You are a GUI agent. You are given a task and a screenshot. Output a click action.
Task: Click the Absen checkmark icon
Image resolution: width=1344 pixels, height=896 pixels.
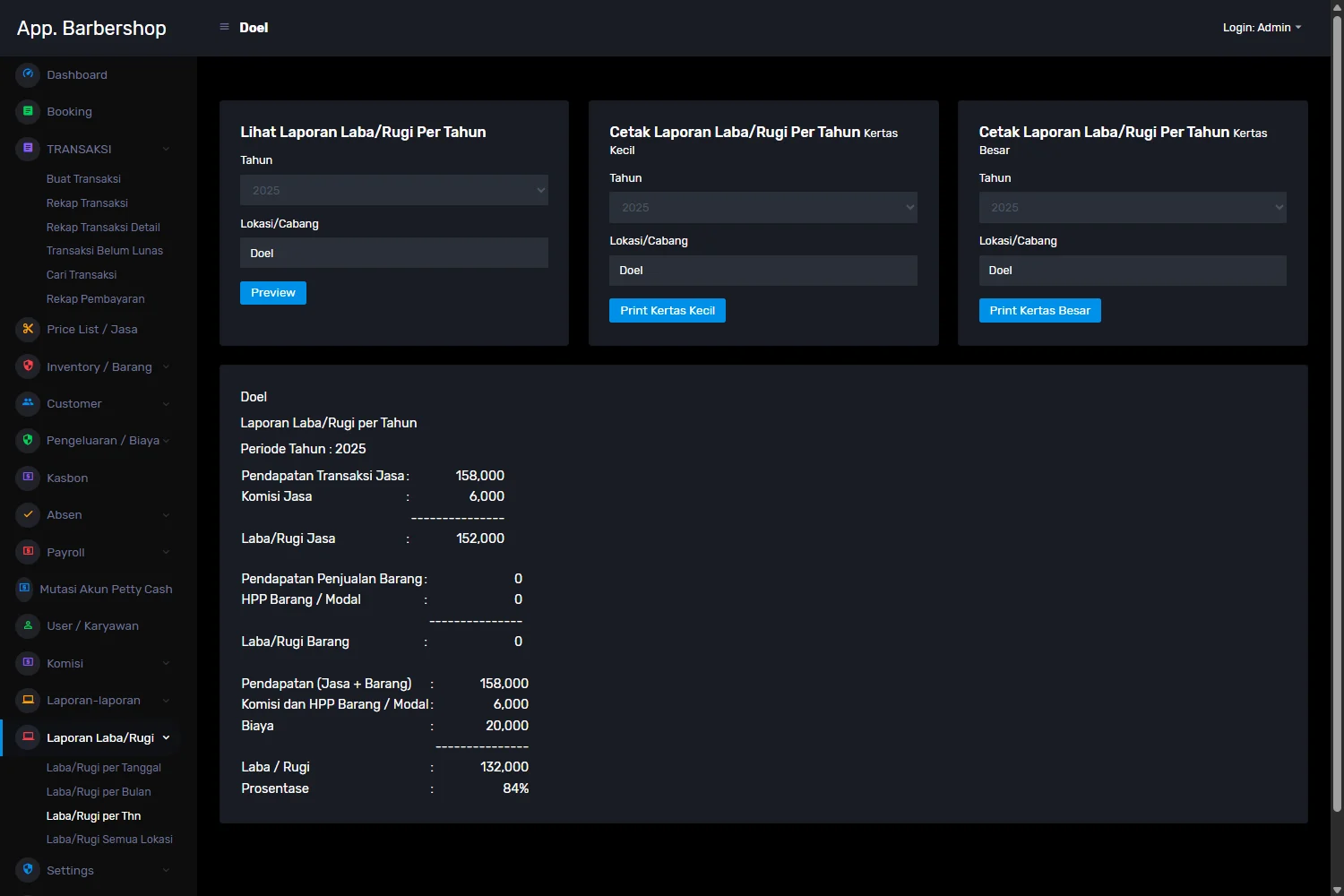28,514
